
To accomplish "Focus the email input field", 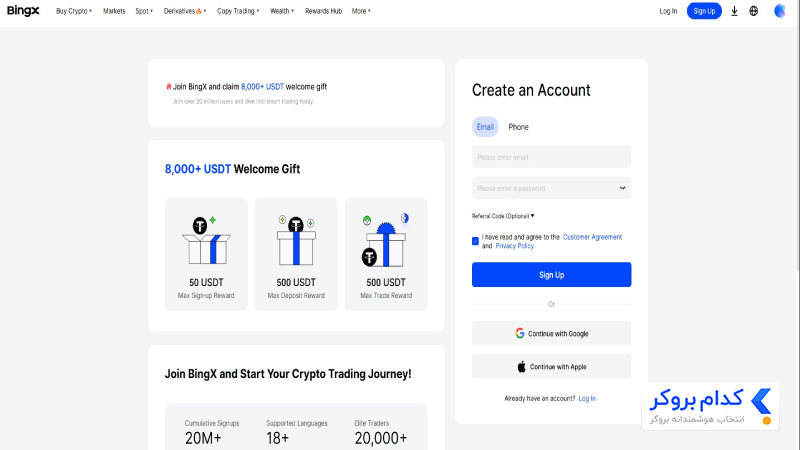I will click(552, 157).
